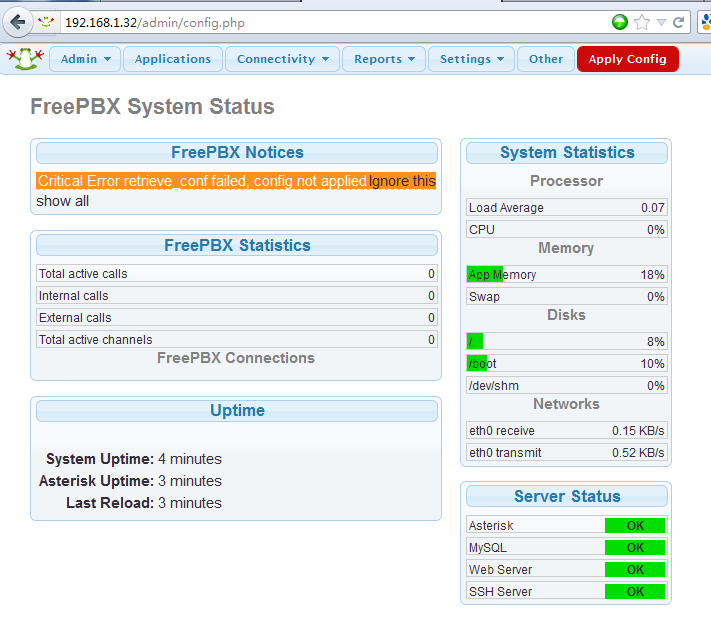This screenshot has height=643, width=711.
Task: Click the Web Server OK status indicator
Action: 635,570
